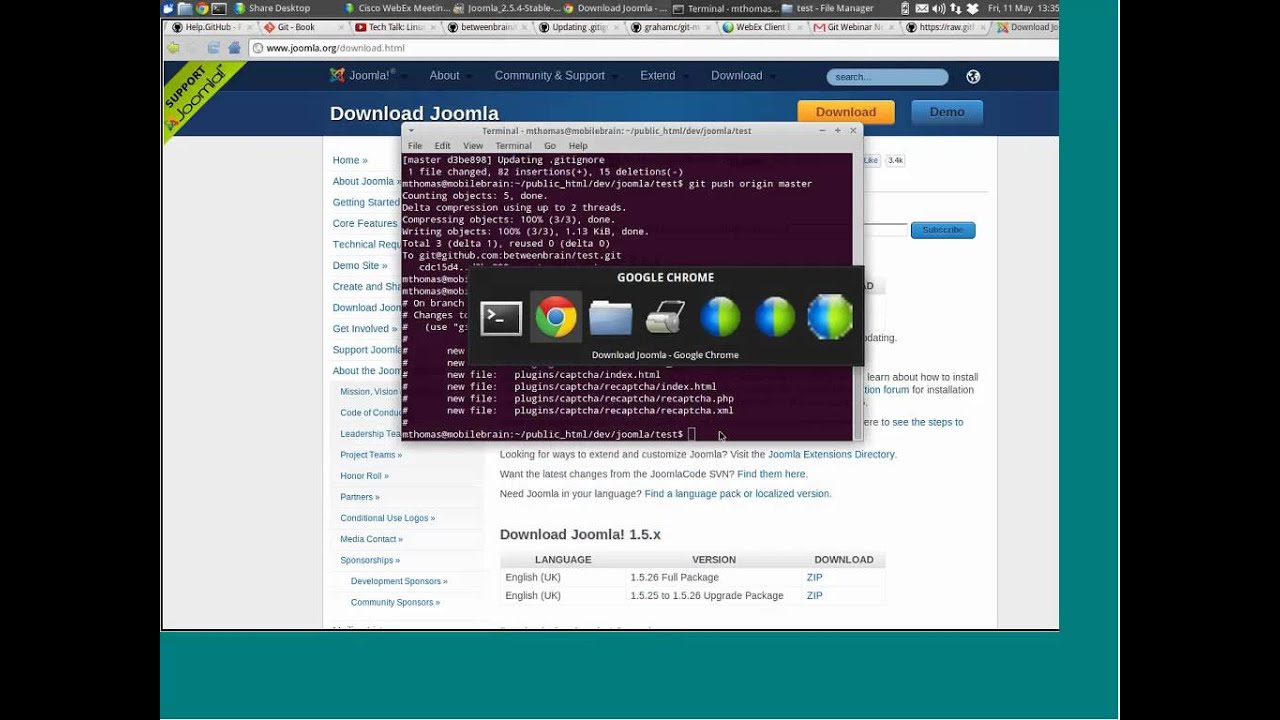Open the Home sidebar link
This screenshot has width=1280, height=720.
pos(350,160)
